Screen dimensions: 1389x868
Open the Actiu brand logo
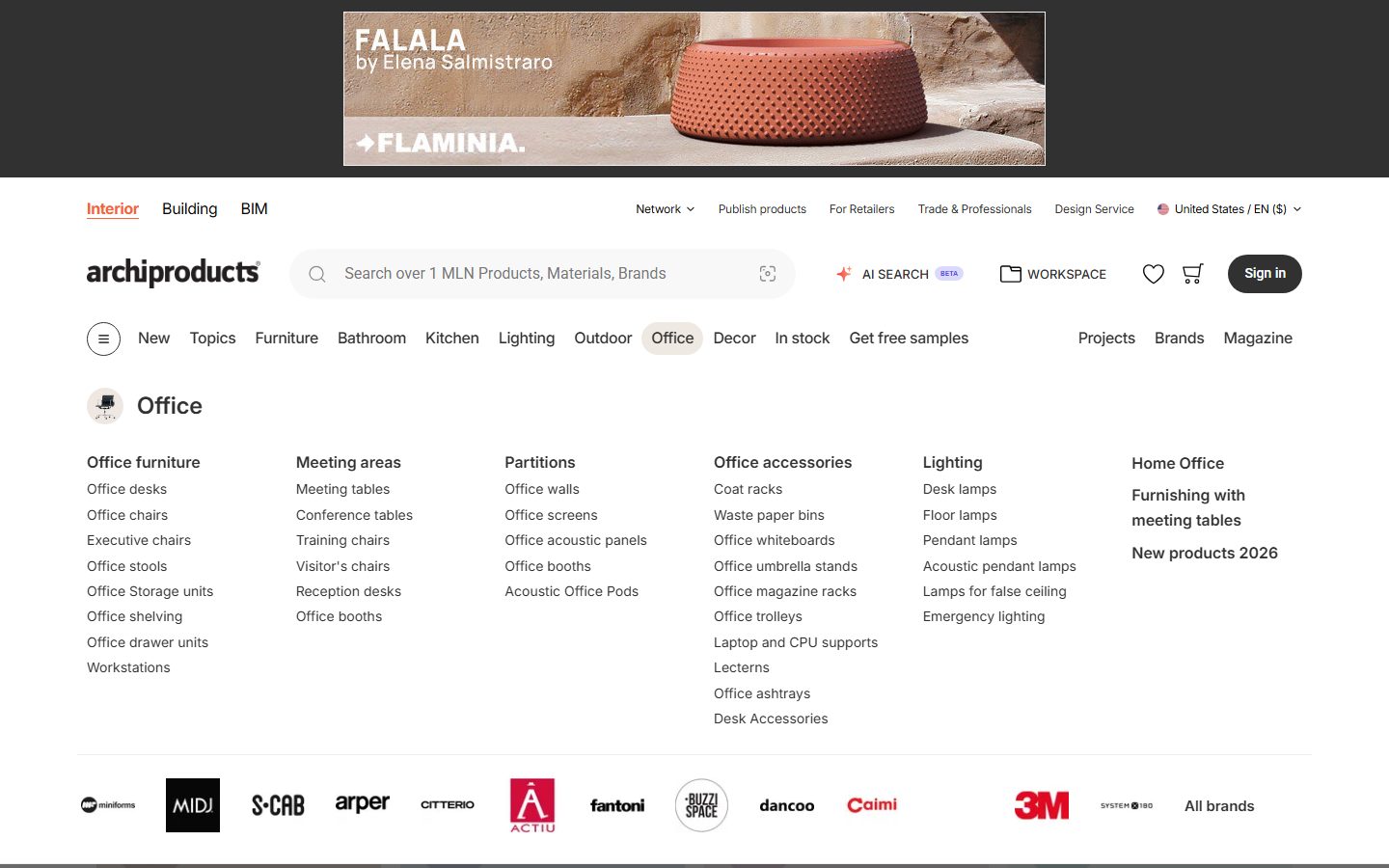[532, 805]
